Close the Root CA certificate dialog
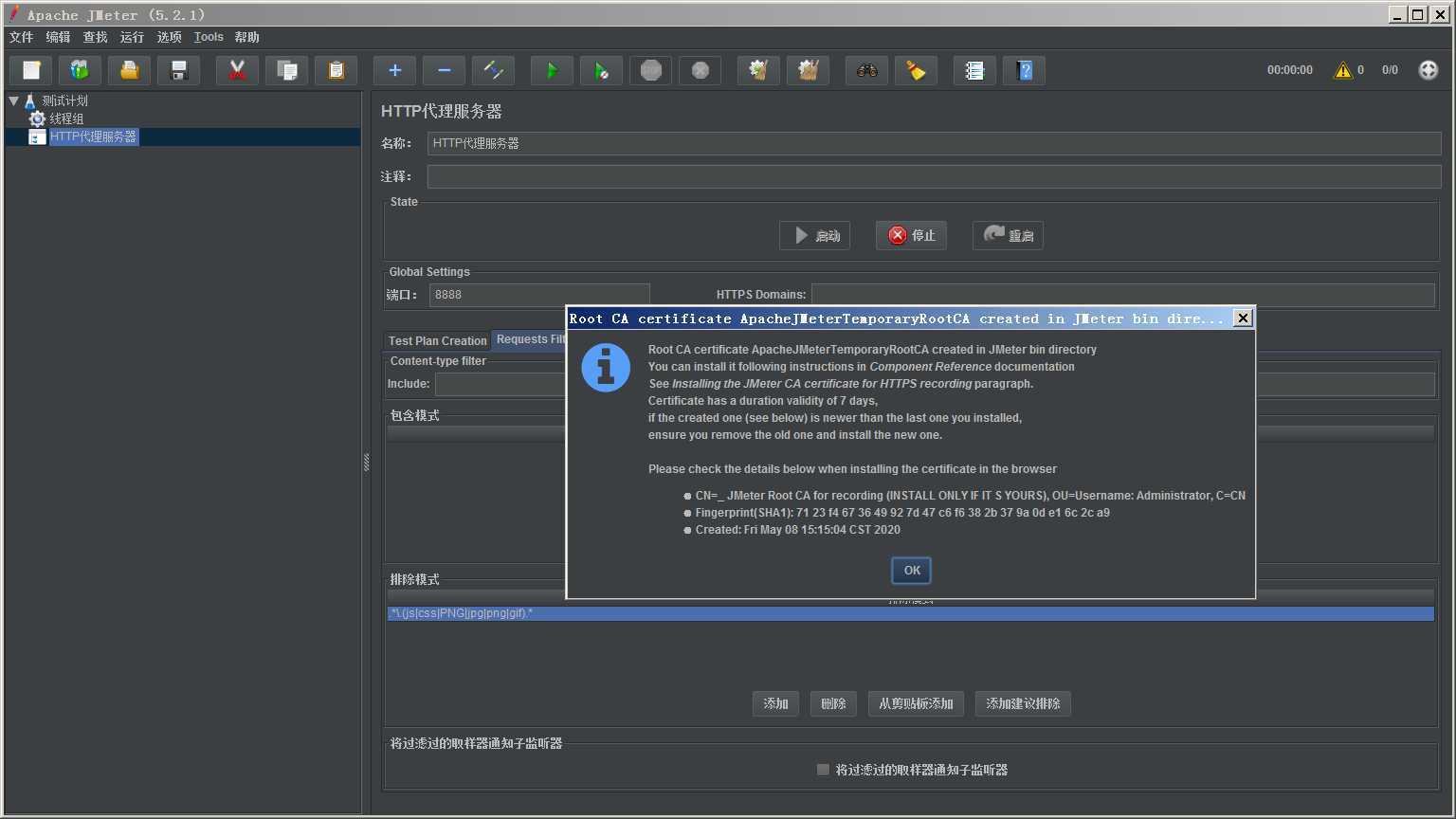This screenshot has height=819, width=1456. point(1243,318)
